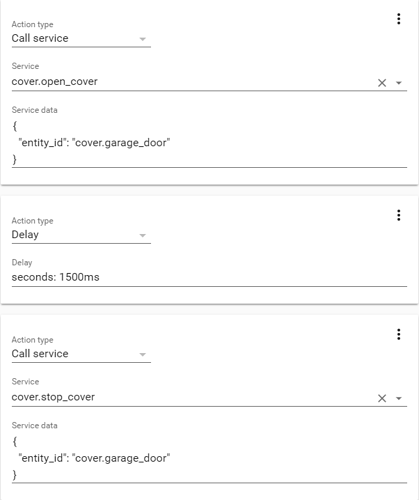Viewport: 419px width, 500px height.
Task: Click 'Delay' field label above seconds value
Action: [22, 263]
